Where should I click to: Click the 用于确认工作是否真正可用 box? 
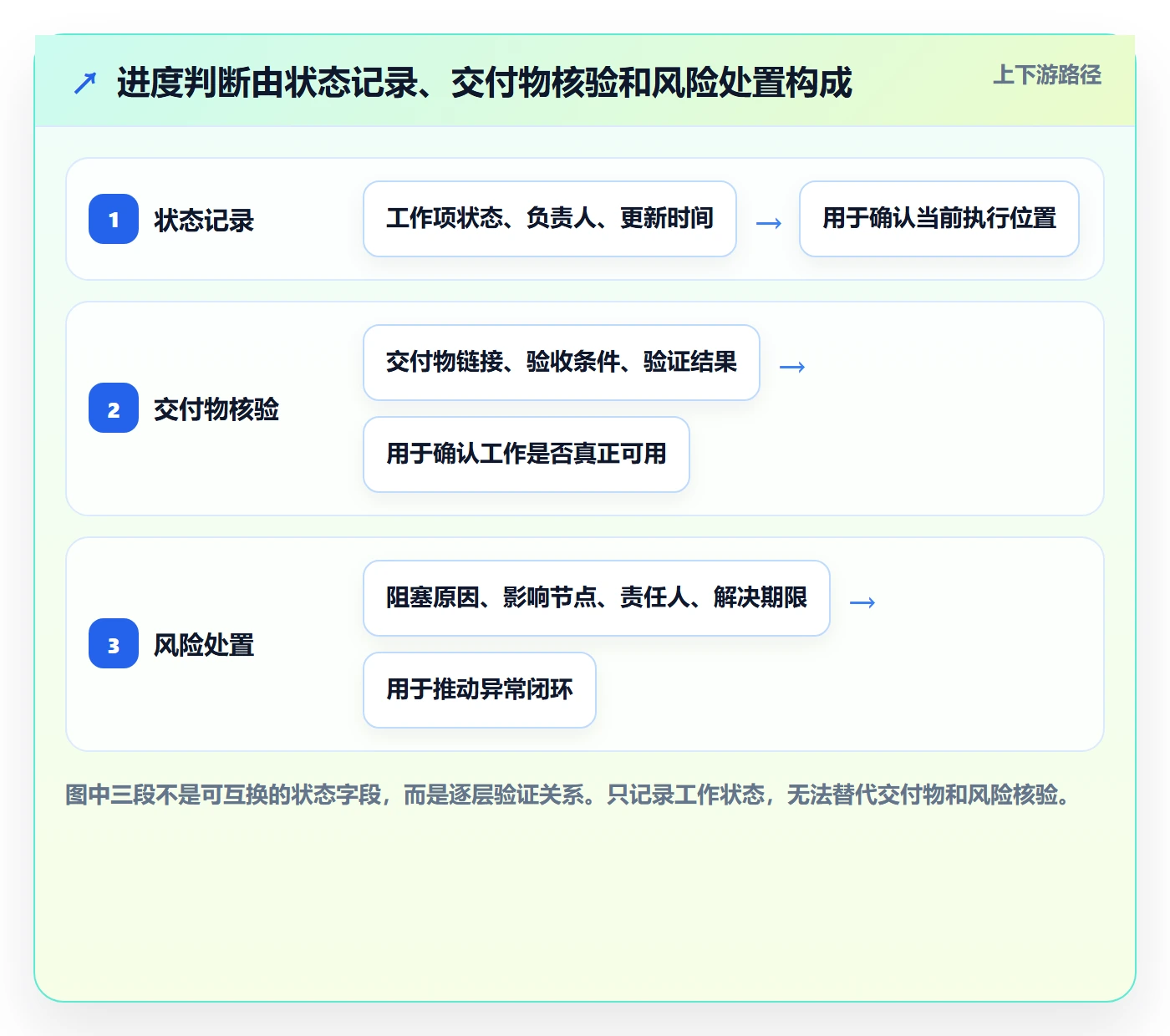click(526, 455)
